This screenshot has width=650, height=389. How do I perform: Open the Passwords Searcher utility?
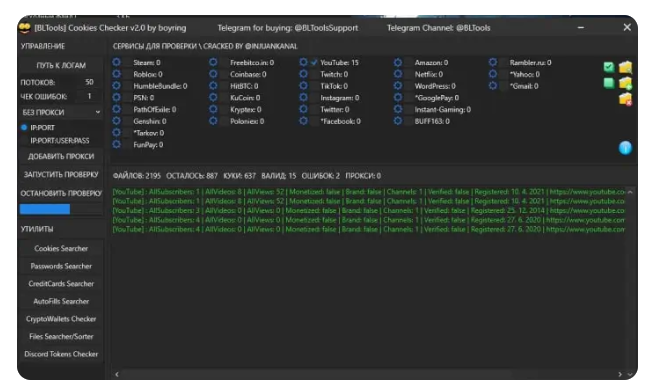click(x=61, y=266)
